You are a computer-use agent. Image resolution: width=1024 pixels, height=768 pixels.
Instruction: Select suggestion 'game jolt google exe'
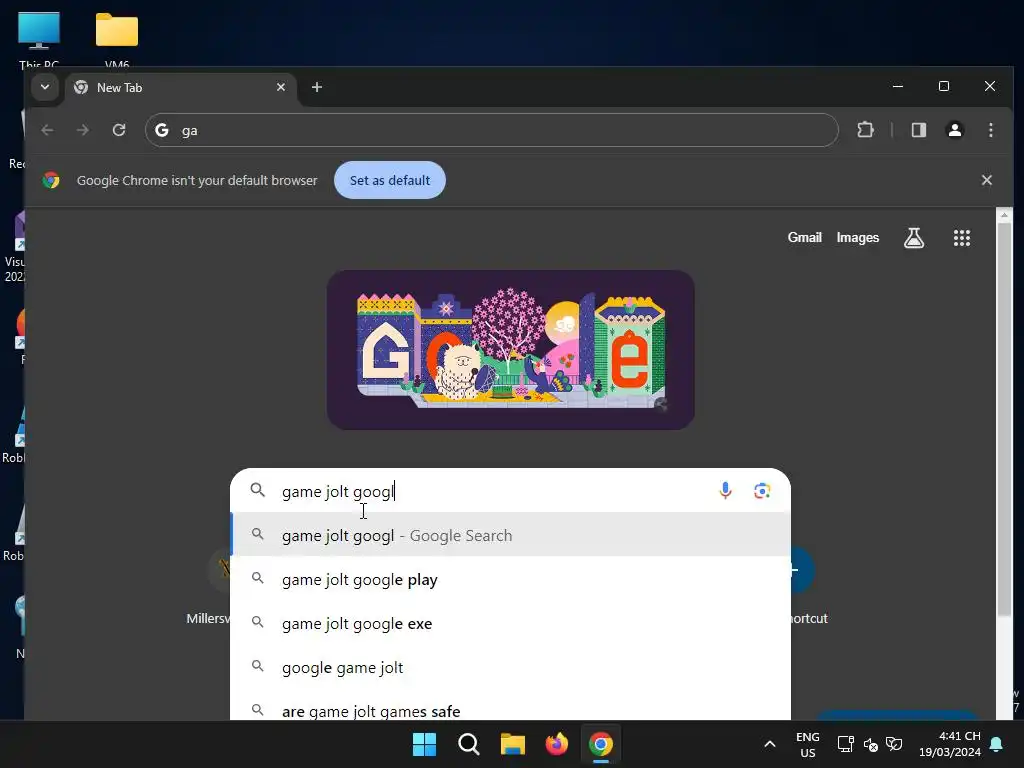[x=511, y=624]
